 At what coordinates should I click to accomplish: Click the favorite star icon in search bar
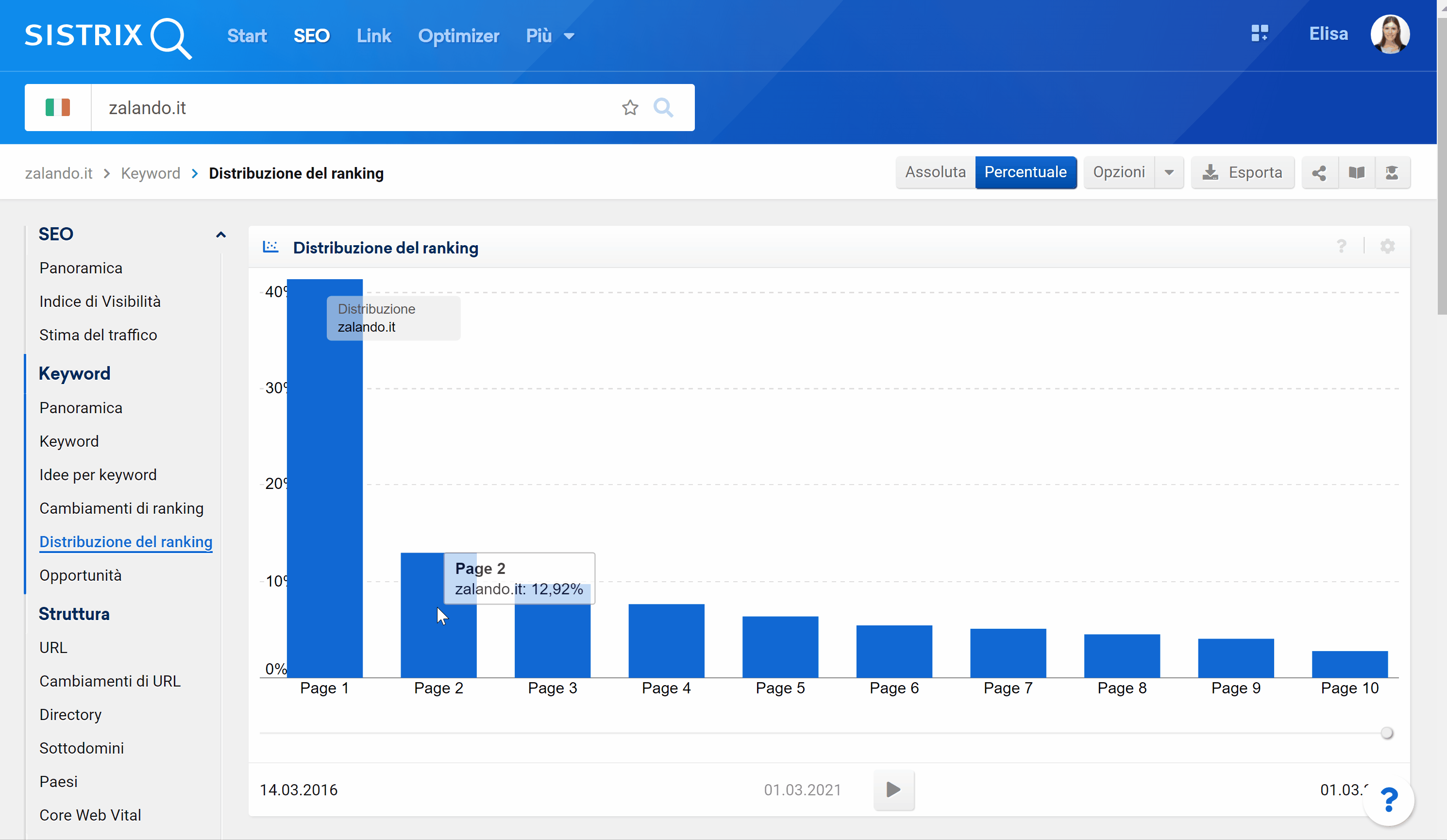[630, 107]
